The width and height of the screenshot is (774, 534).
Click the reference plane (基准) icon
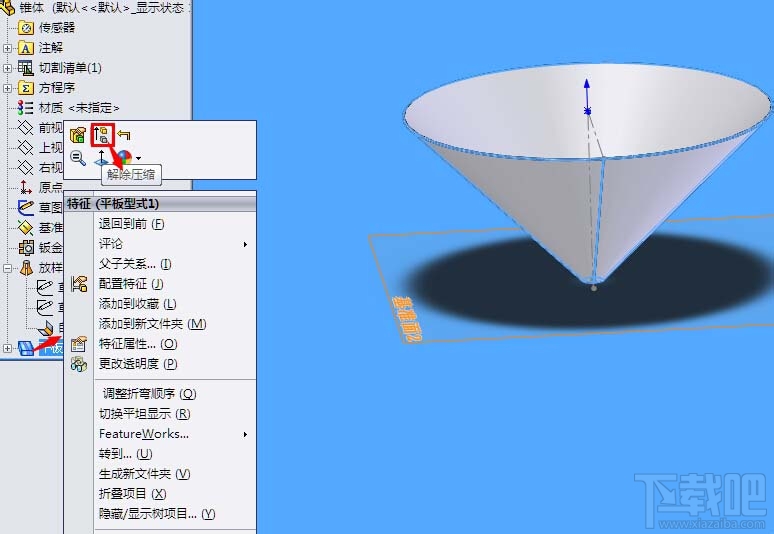pos(26,228)
